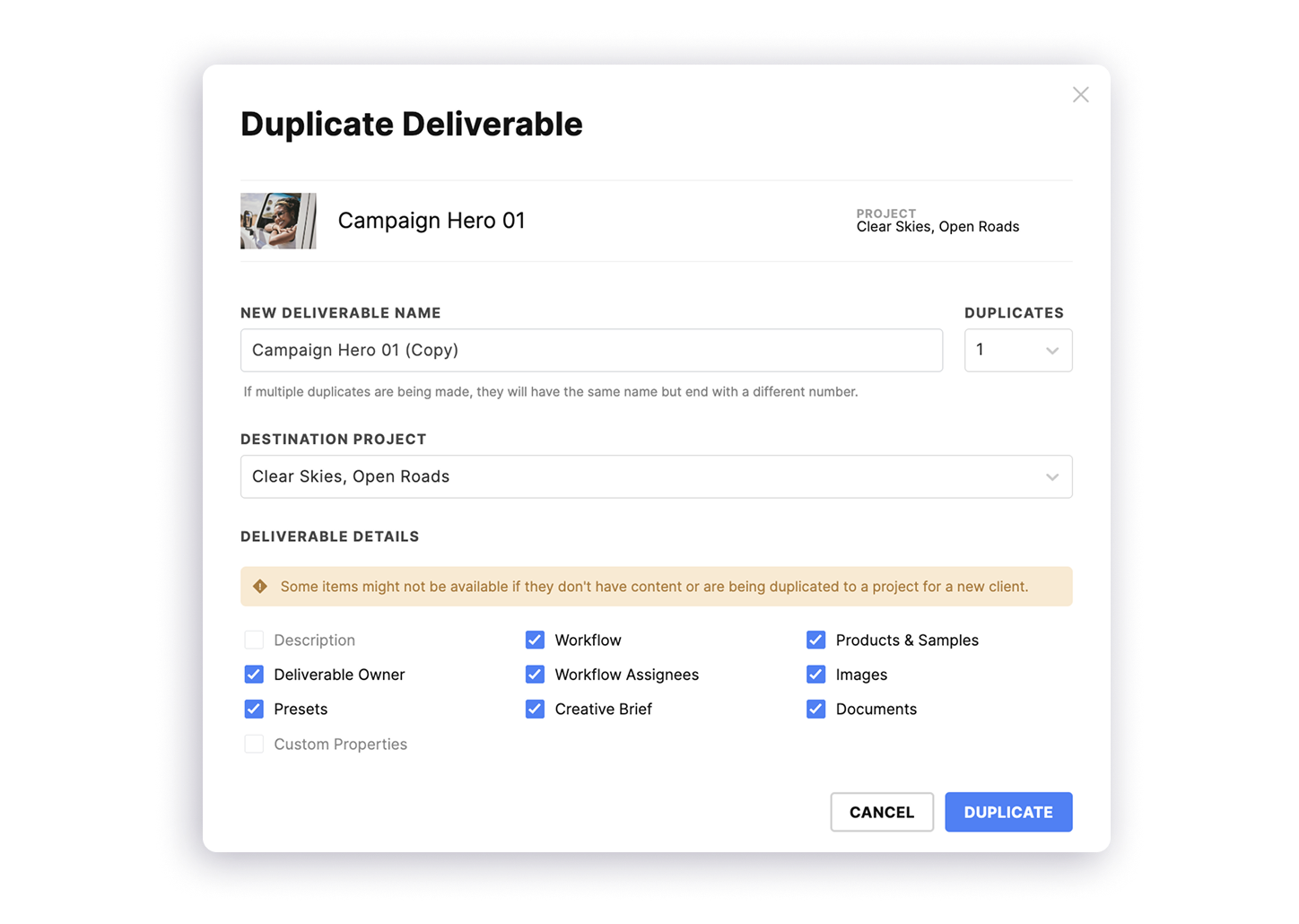Toggle the Custom Properties checkbox
The image size is (1299, 924).
click(254, 745)
